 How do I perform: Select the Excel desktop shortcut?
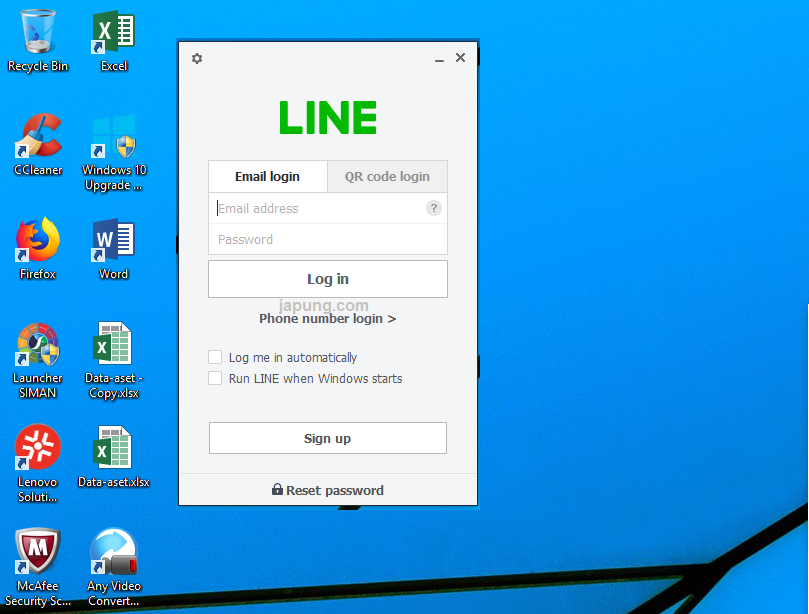click(114, 41)
